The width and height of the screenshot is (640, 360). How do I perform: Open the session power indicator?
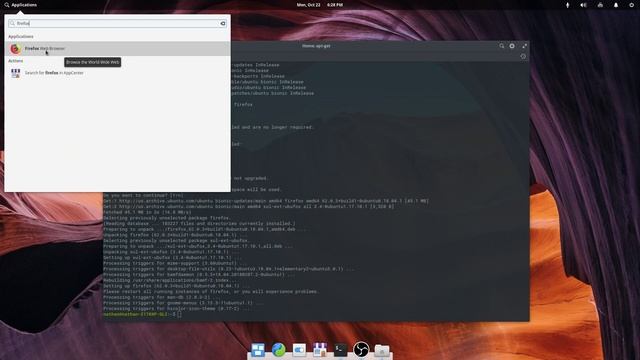click(631, 5)
